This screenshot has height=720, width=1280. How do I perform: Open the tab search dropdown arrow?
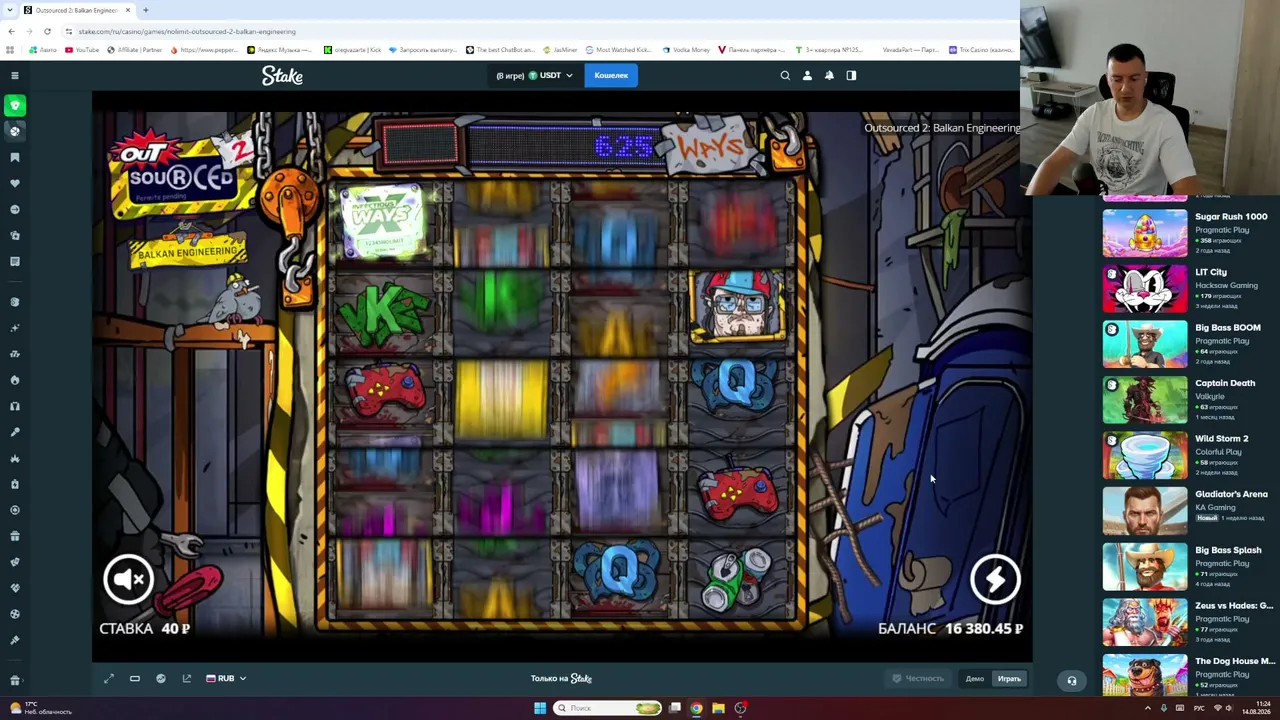tap(8, 10)
